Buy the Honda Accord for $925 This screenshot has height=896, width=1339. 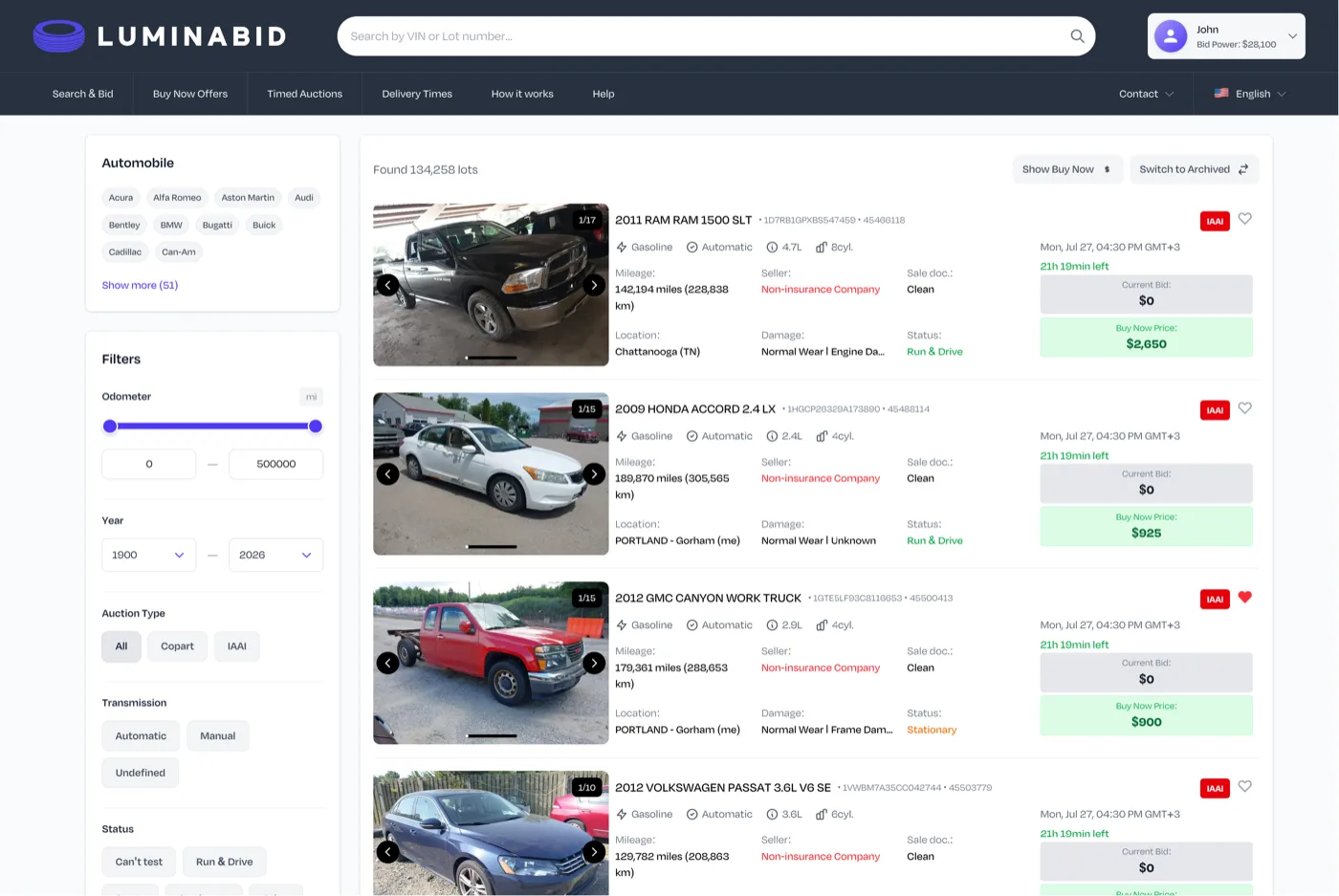click(x=1146, y=527)
